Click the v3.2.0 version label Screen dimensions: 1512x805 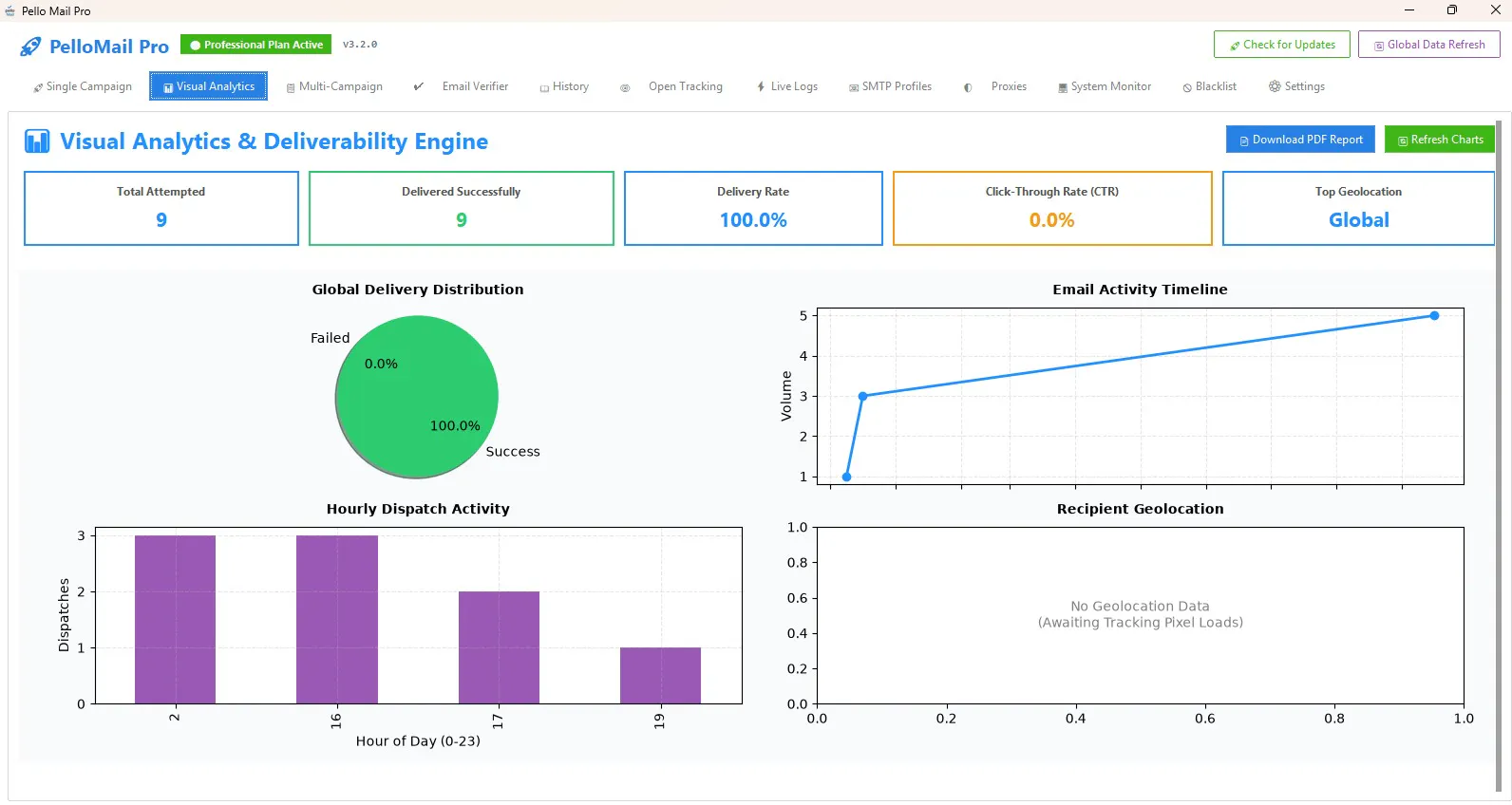(360, 45)
